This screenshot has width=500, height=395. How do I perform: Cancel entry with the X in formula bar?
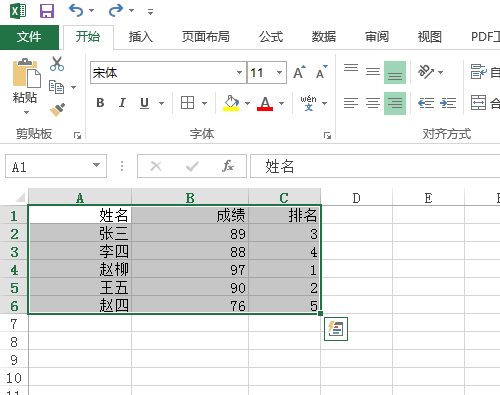pyautogui.click(x=156, y=166)
